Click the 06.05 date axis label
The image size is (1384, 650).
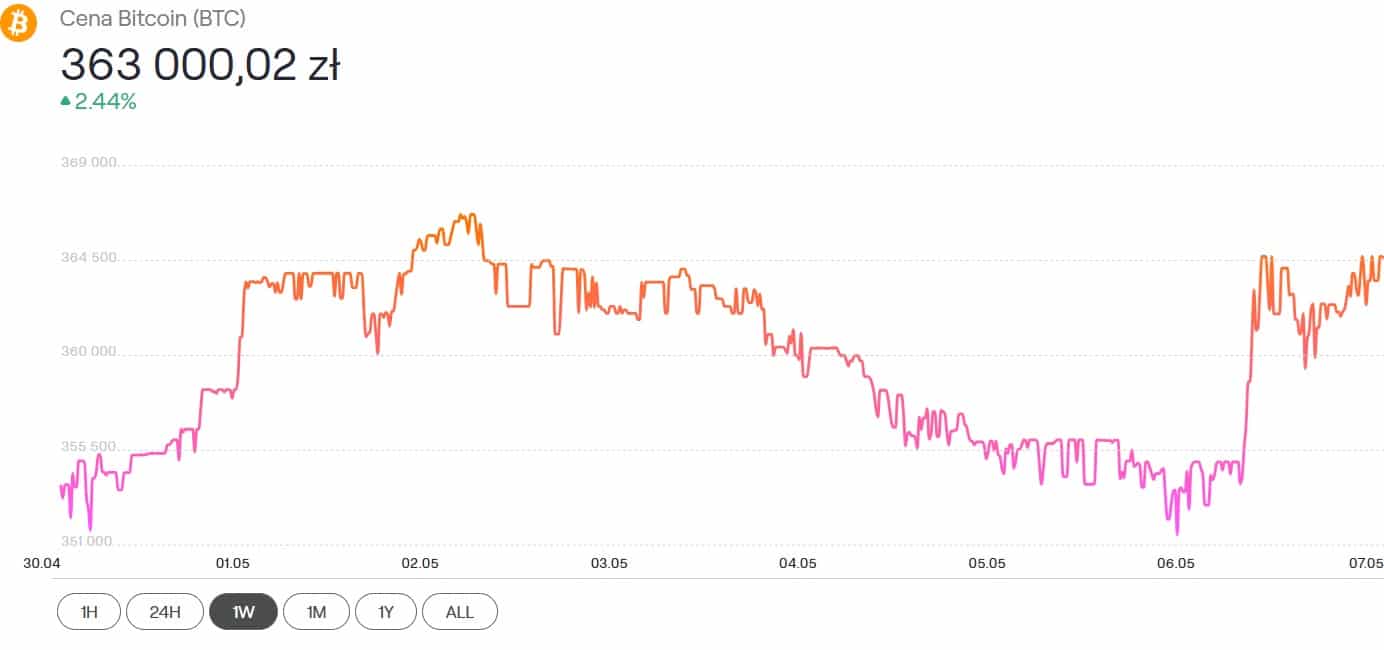(1175, 563)
